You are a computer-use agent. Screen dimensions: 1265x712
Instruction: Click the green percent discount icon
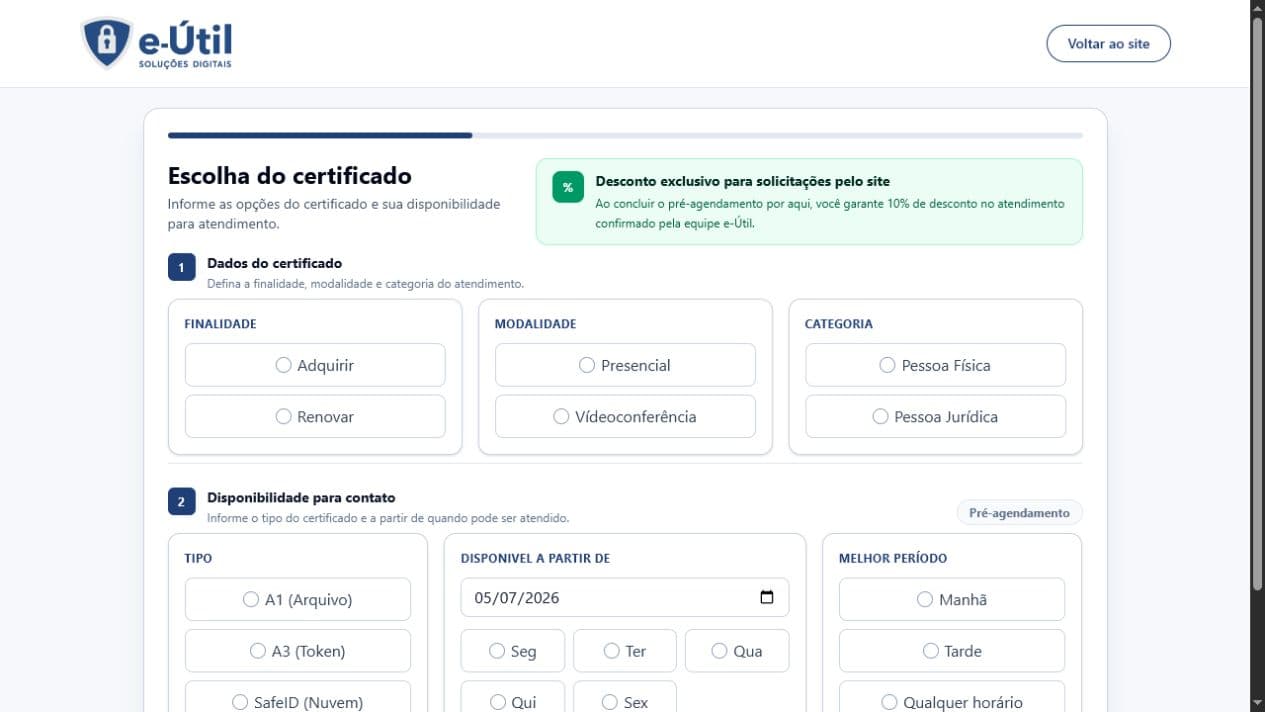pyautogui.click(x=568, y=187)
